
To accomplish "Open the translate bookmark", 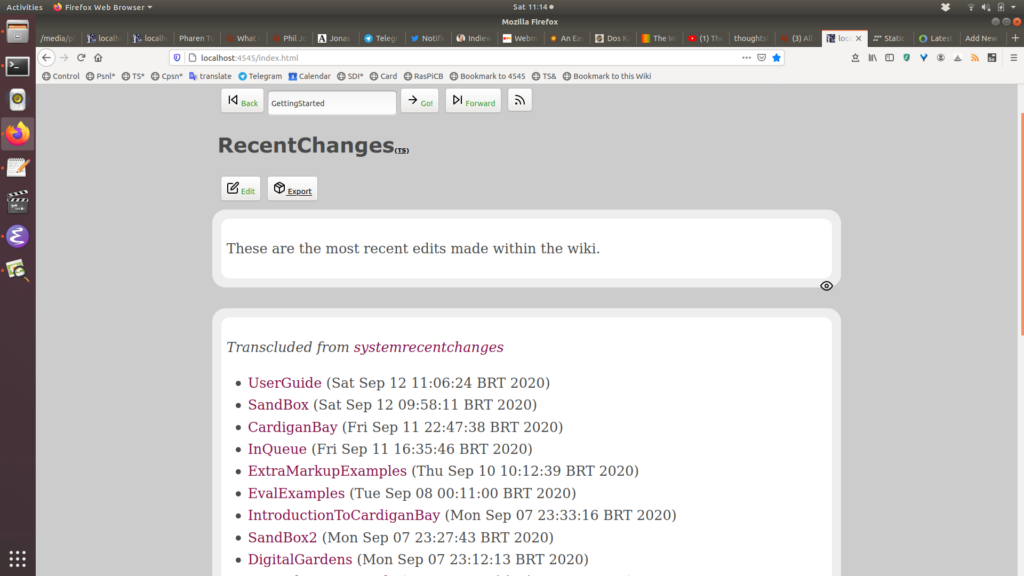I will 210,76.
